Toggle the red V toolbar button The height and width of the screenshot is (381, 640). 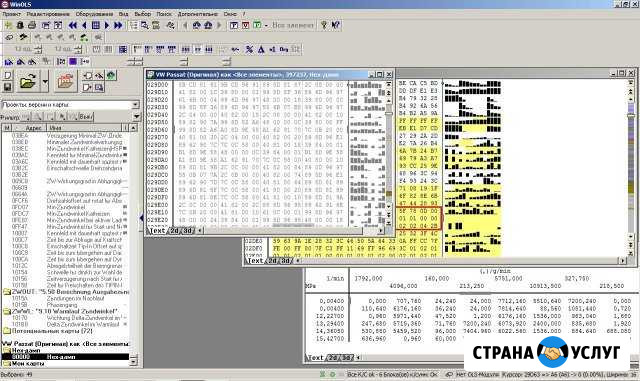[245, 25]
